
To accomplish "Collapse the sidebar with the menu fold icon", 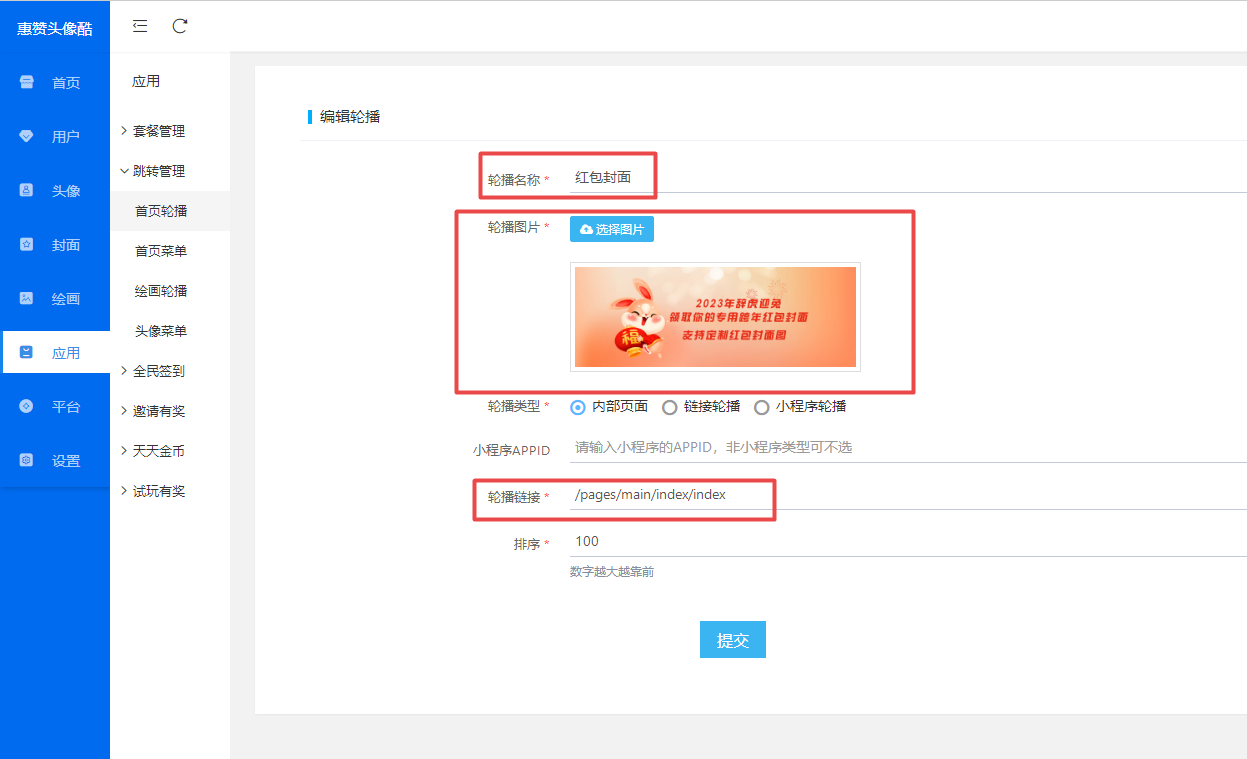I will tap(140, 26).
